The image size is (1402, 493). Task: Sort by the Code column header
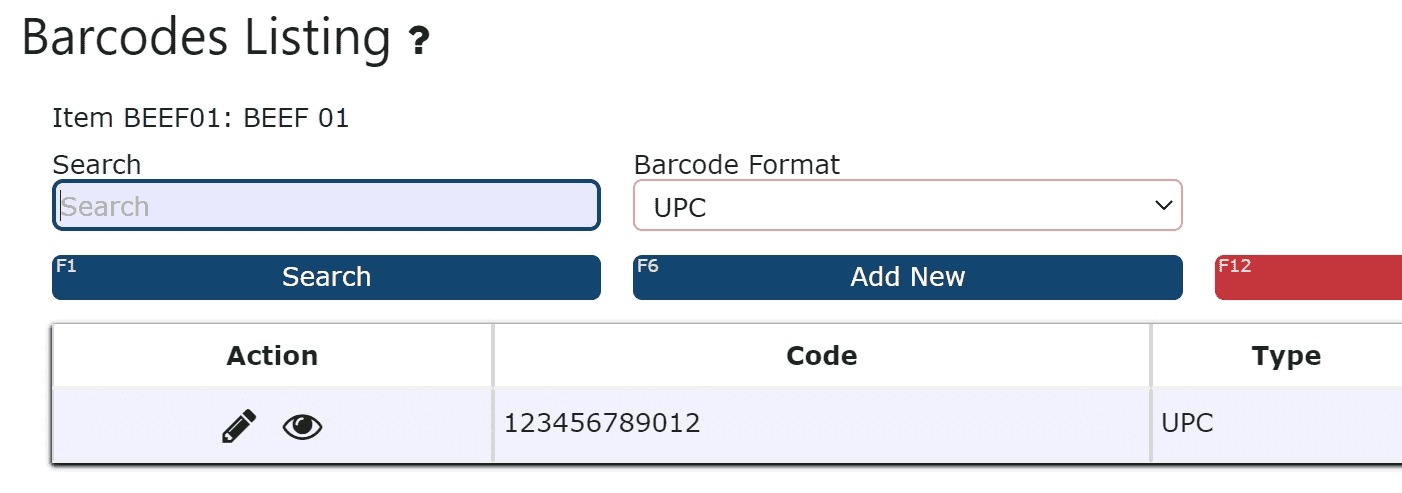[x=822, y=356]
